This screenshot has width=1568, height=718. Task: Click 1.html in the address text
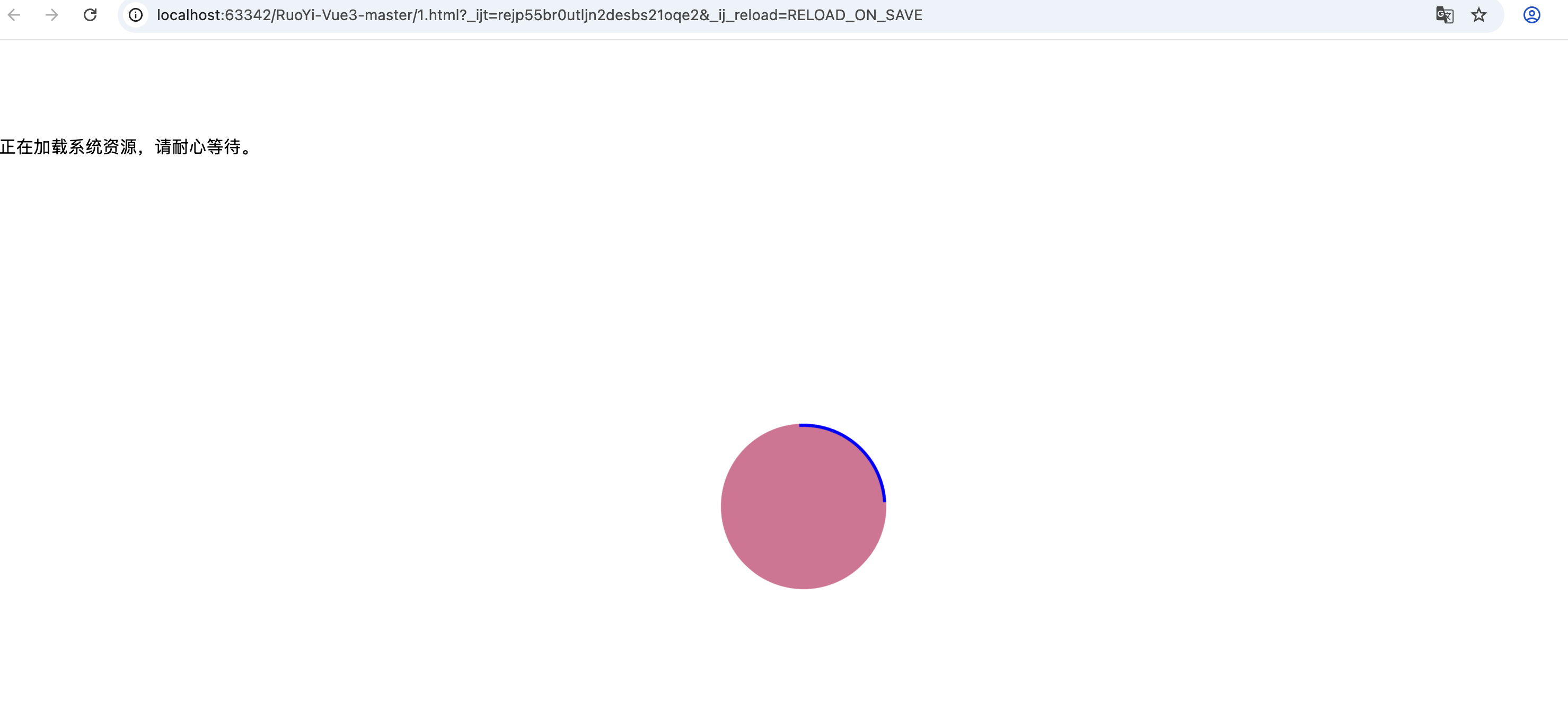click(x=439, y=15)
